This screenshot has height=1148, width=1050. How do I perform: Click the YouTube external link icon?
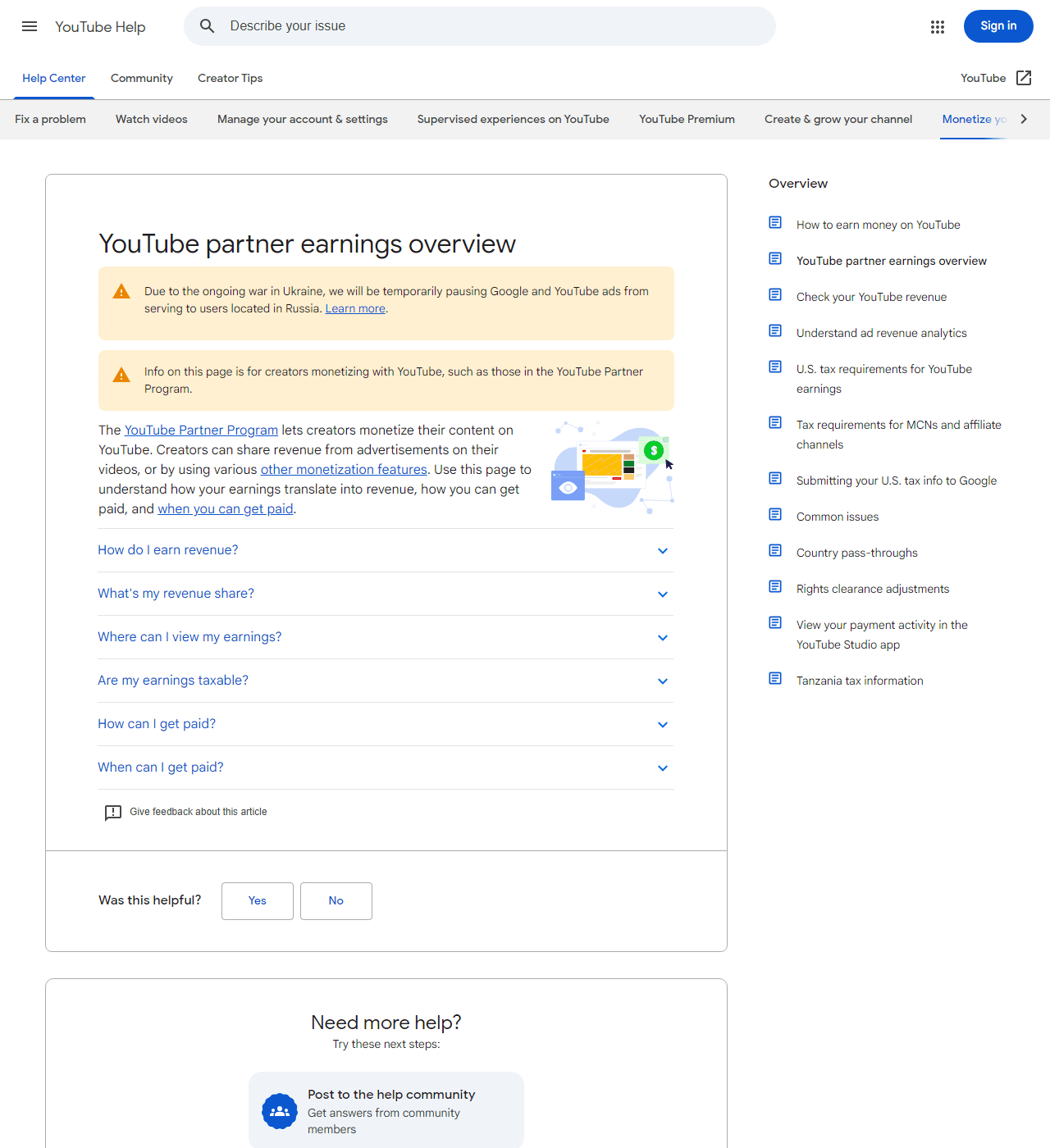(1024, 78)
